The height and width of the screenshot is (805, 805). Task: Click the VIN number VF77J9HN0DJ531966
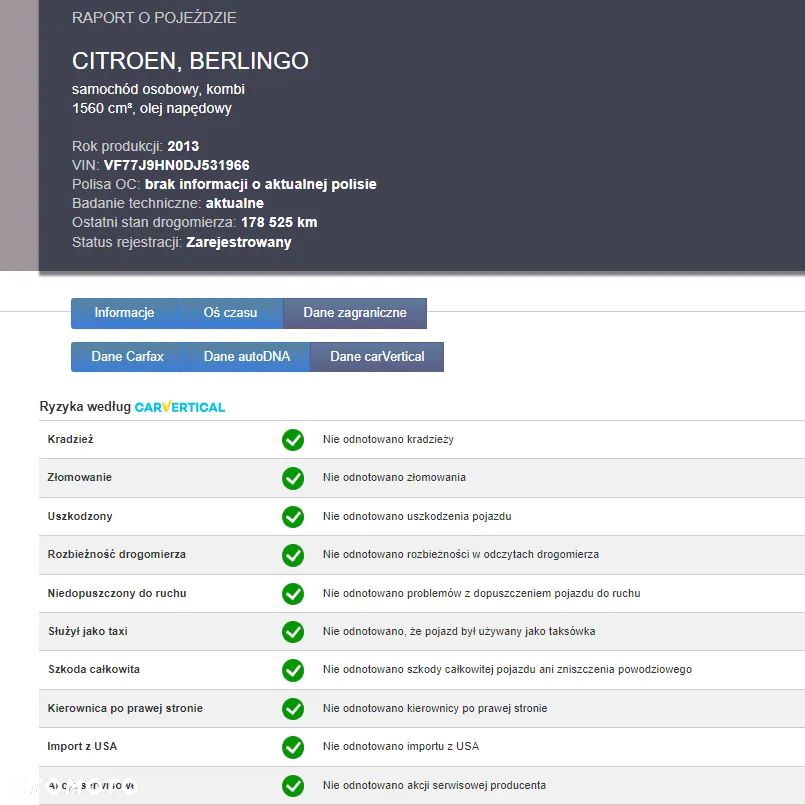(177, 165)
